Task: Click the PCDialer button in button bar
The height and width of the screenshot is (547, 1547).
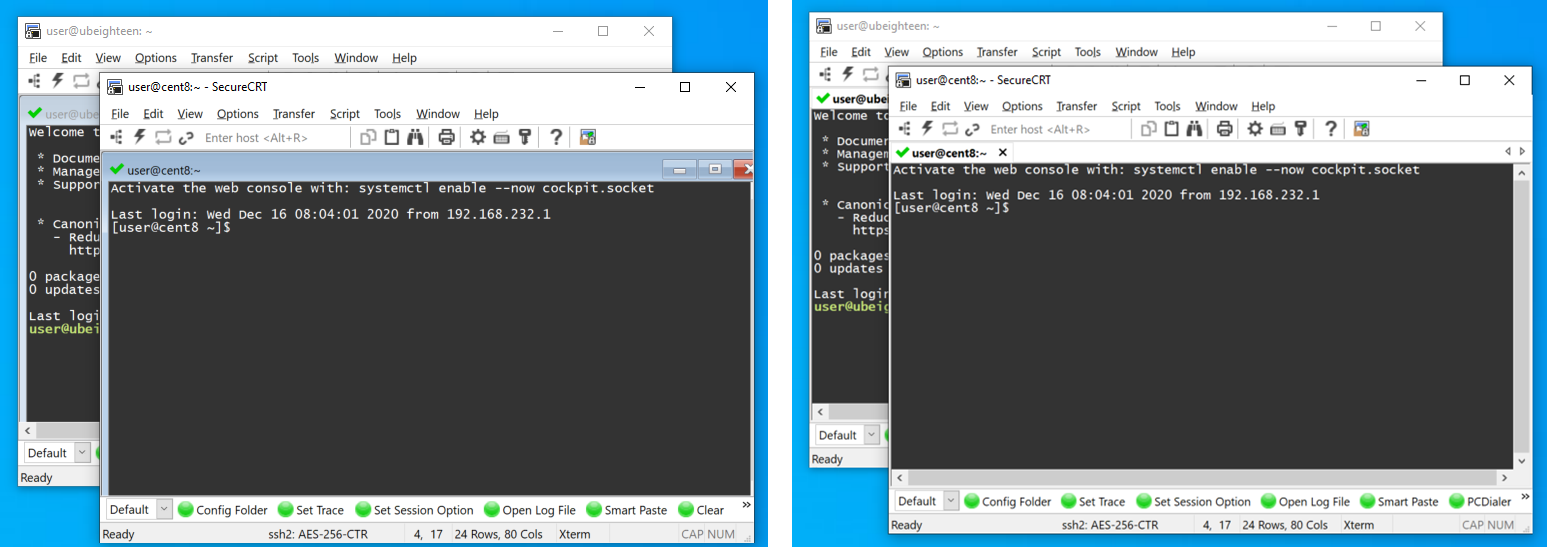Action: tap(1480, 502)
